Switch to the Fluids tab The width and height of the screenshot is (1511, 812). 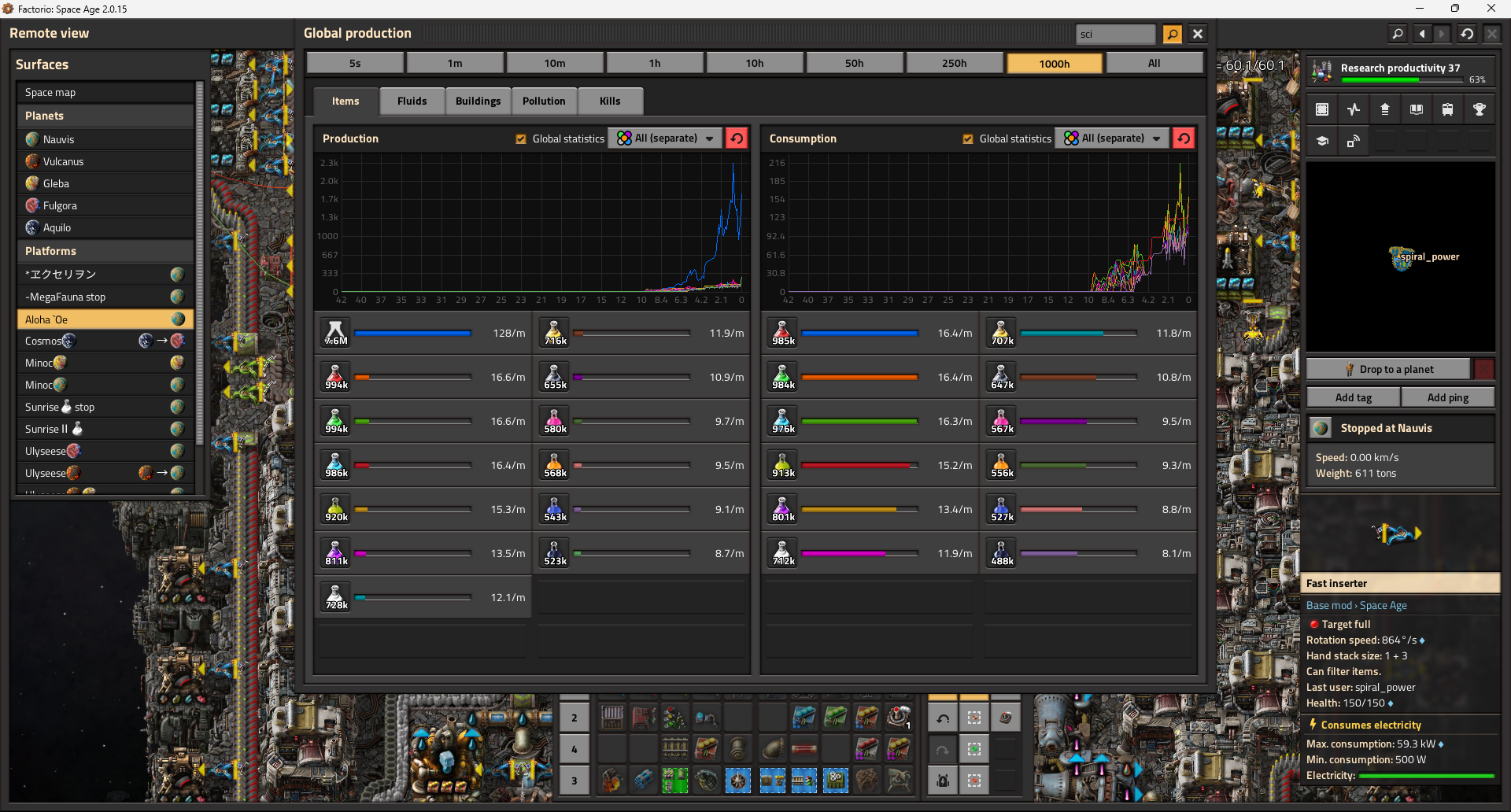pyautogui.click(x=412, y=101)
